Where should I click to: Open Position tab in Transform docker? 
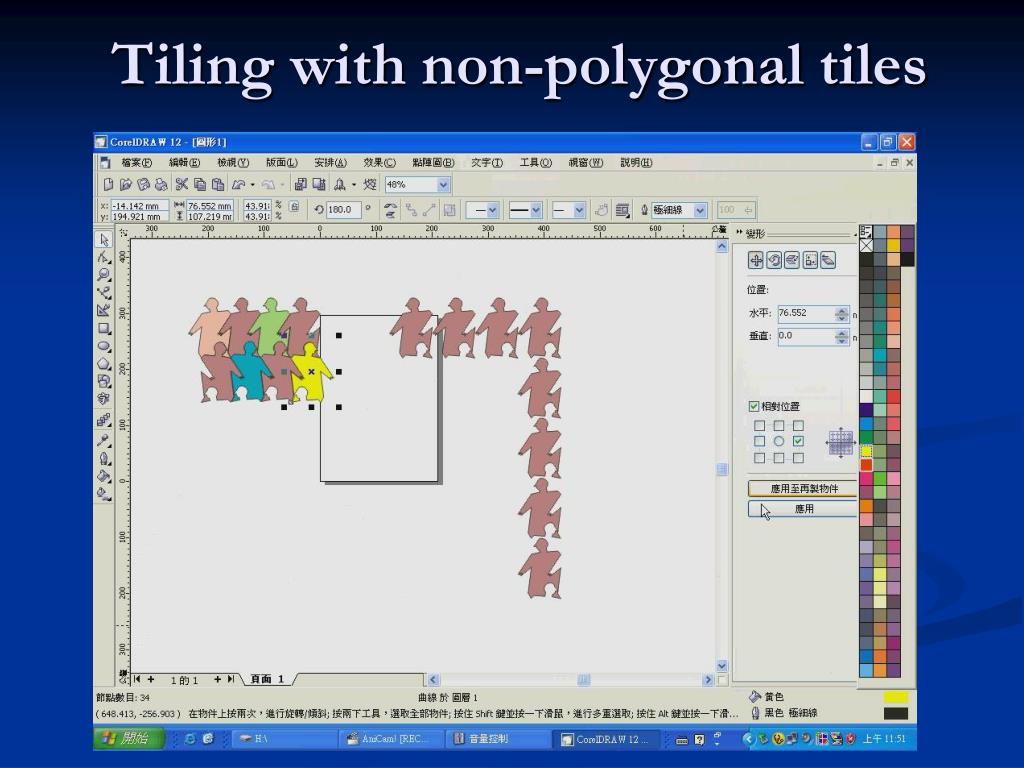click(x=756, y=261)
